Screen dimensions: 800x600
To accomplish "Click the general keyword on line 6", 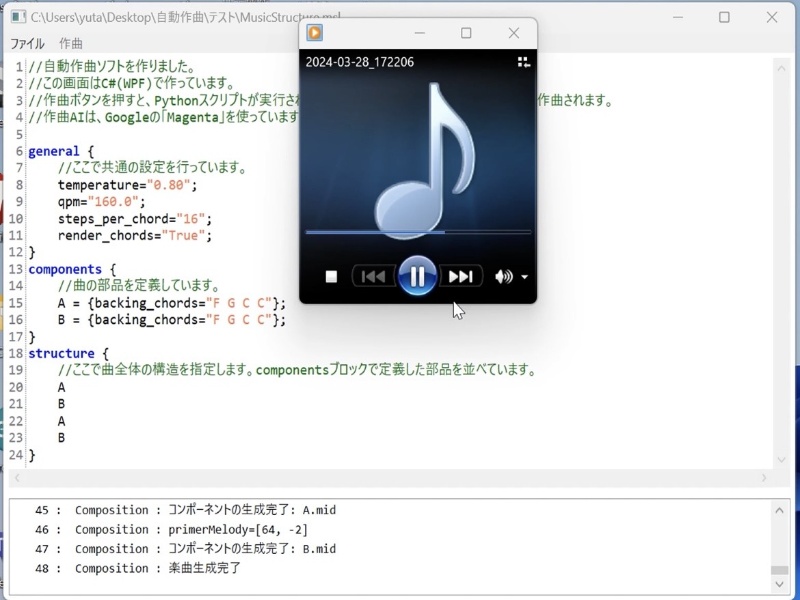I will click(x=54, y=152).
